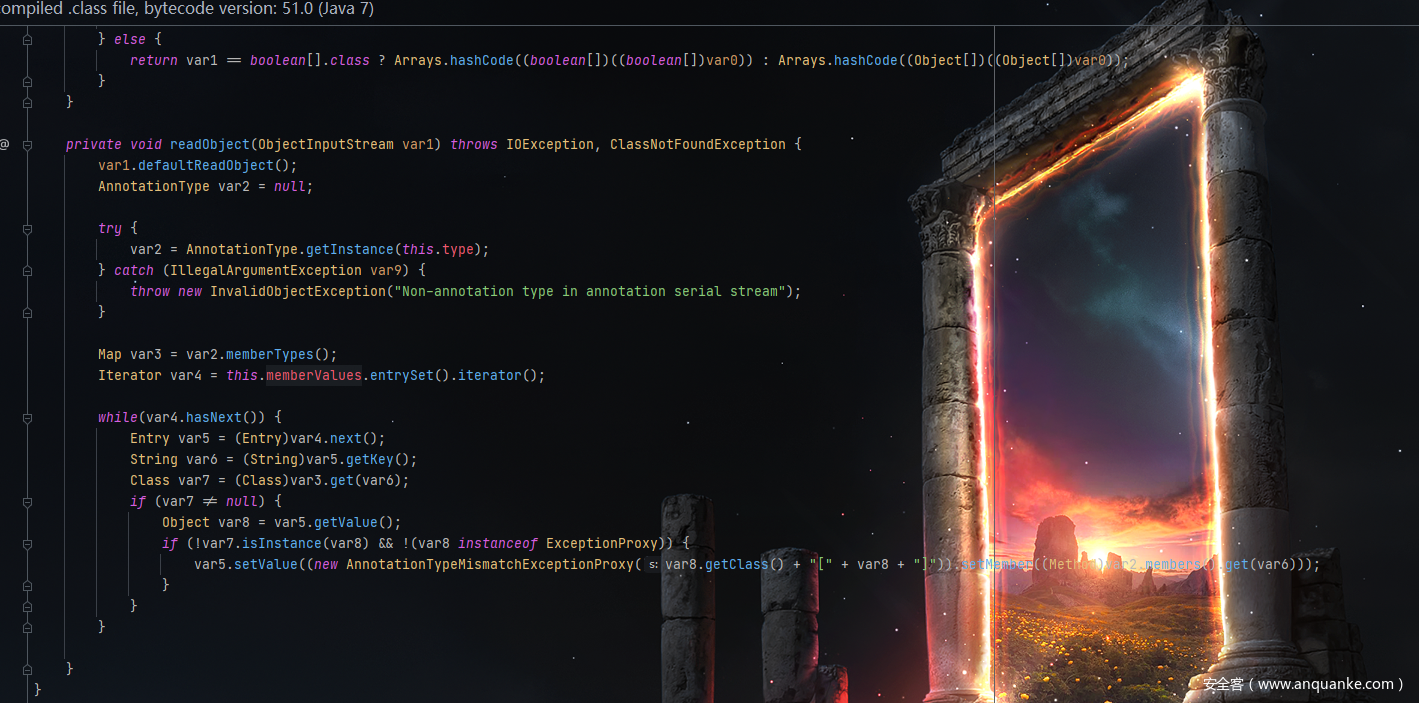This screenshot has width=1419, height=703.
Task: Fold the catch IllegalArgumentException block
Action: click(27, 270)
